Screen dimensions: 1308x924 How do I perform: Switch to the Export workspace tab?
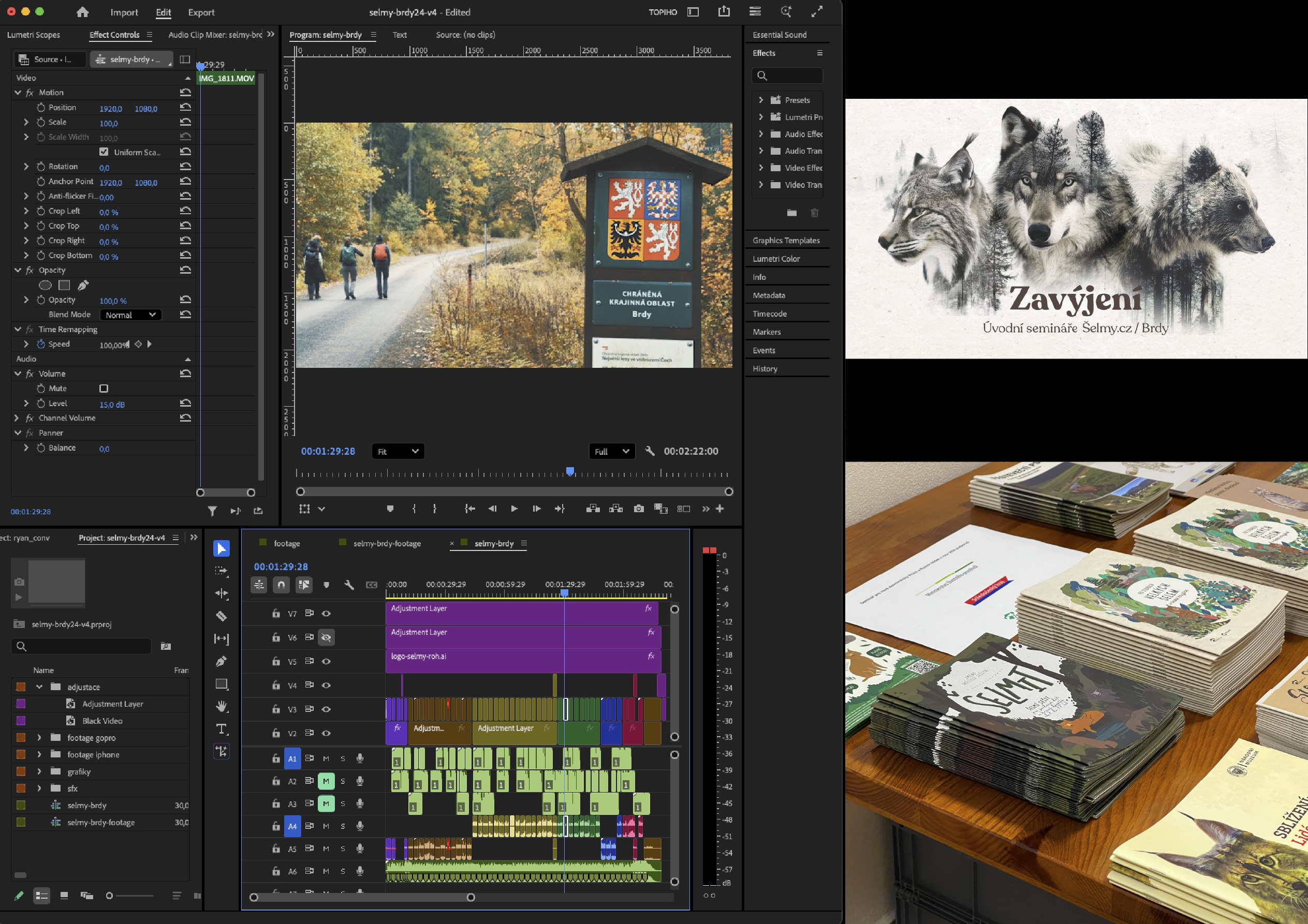pyautogui.click(x=201, y=12)
